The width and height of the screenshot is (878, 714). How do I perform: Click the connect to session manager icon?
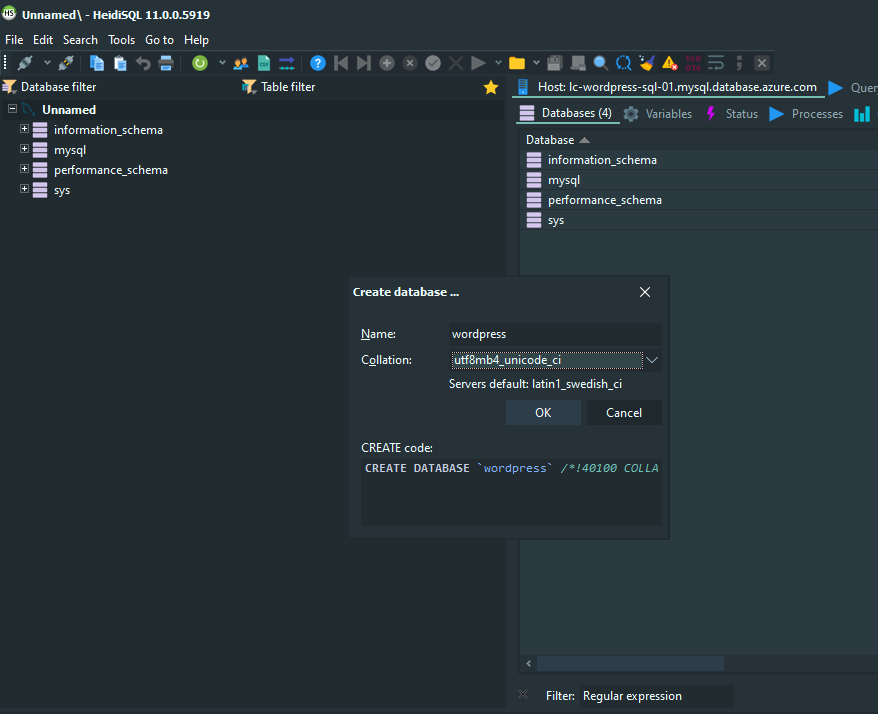point(25,63)
